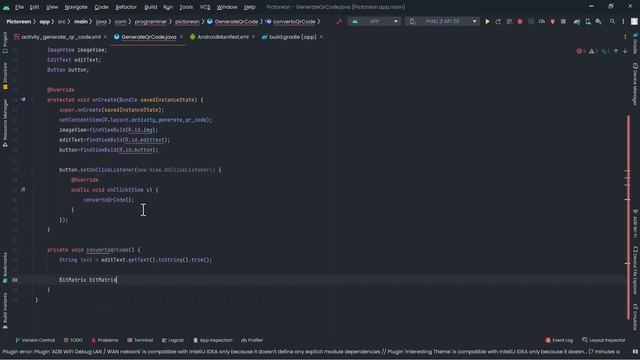Open the Version Control tool window
This screenshot has height=360, width=640.
coord(35,340)
